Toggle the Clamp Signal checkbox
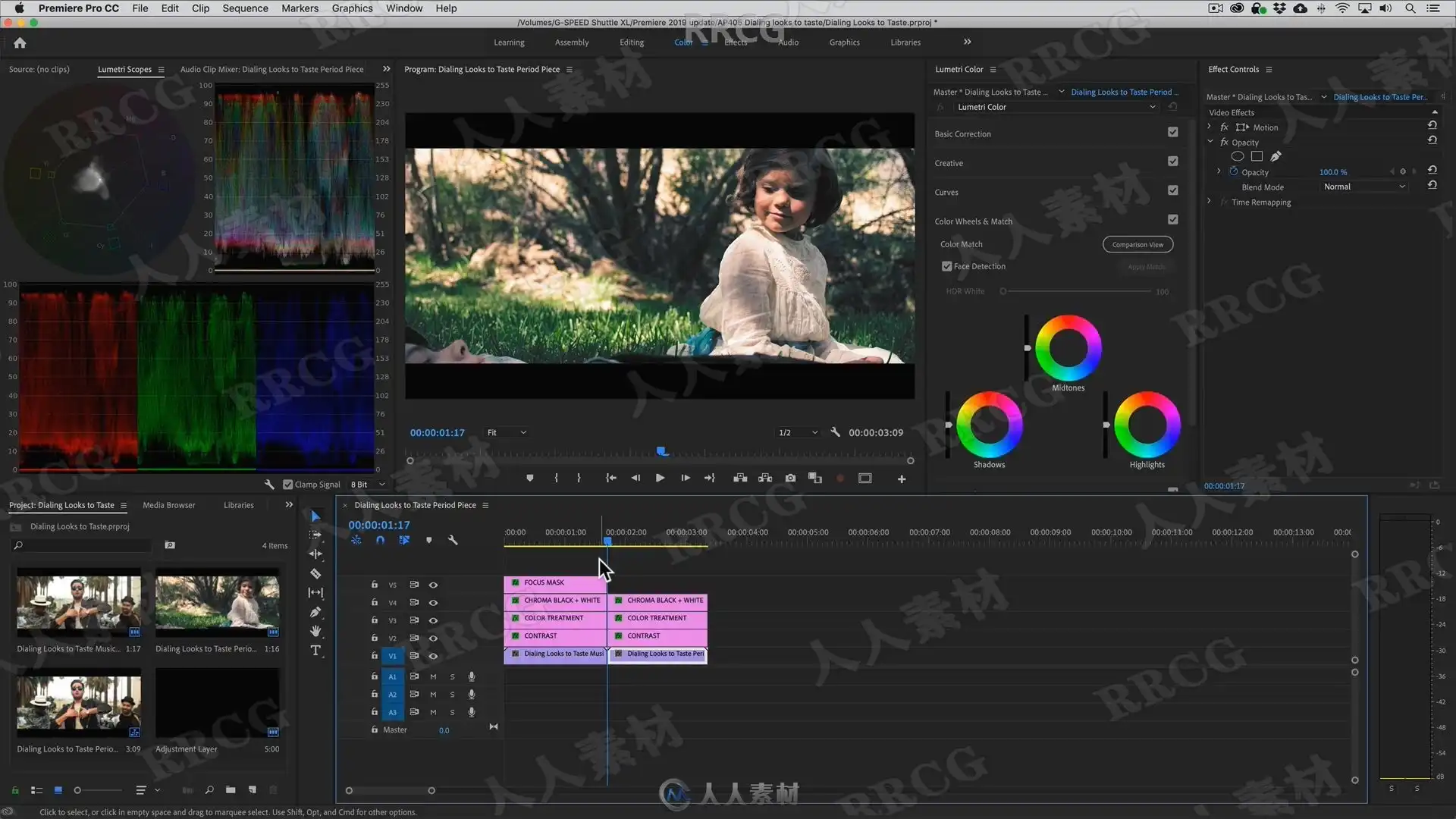Screen dimensions: 1456x819 click(287, 485)
